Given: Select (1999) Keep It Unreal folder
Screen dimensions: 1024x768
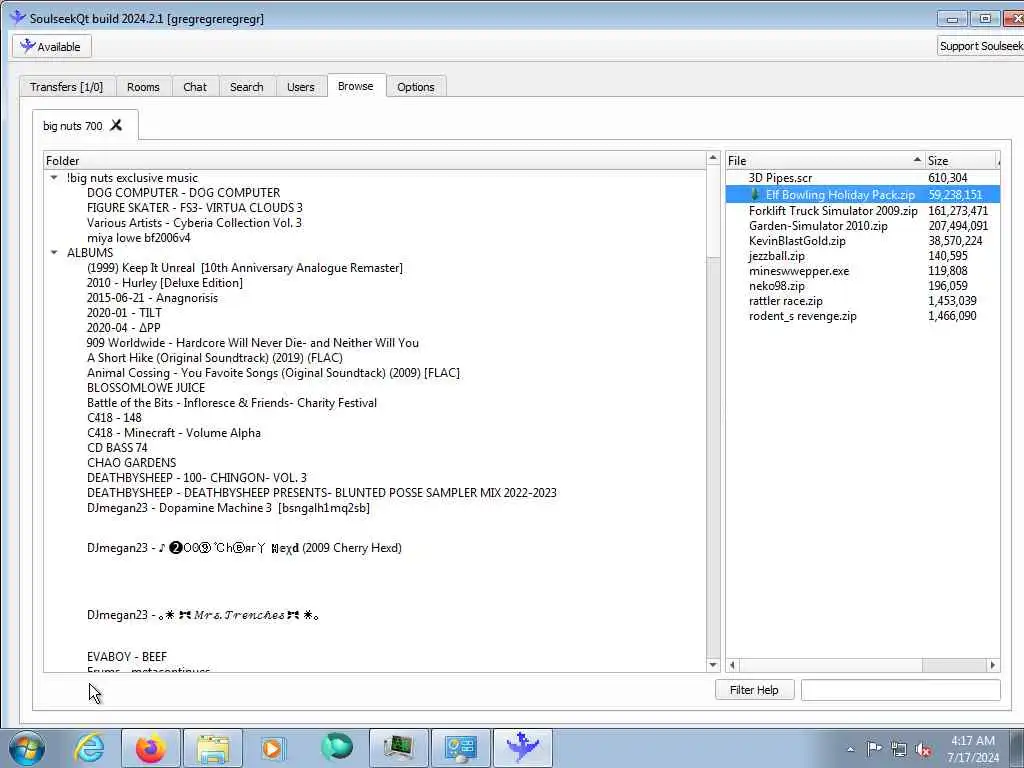Looking at the screenshot, I should (245, 268).
